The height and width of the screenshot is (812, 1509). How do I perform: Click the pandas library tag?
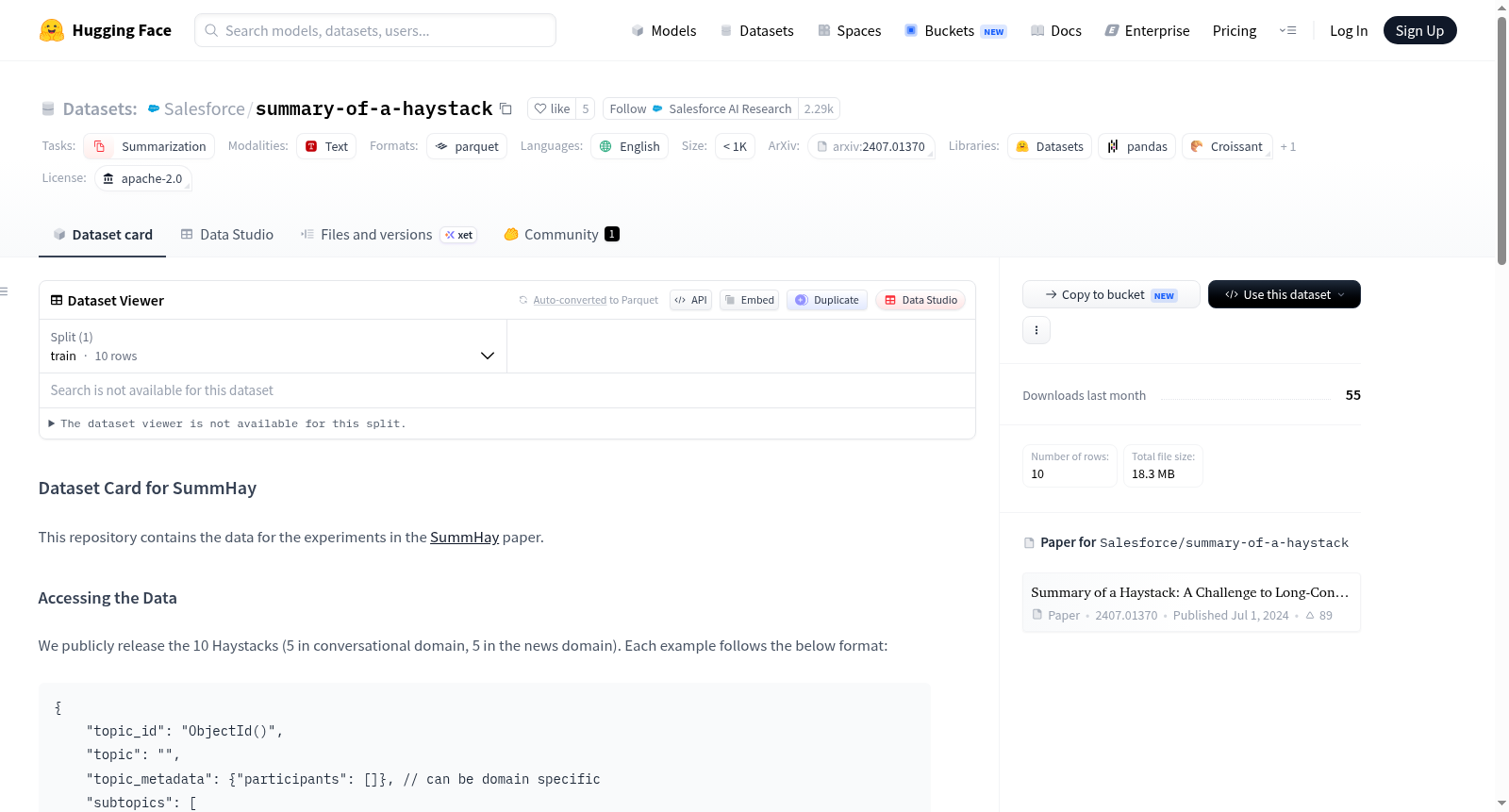point(1136,146)
